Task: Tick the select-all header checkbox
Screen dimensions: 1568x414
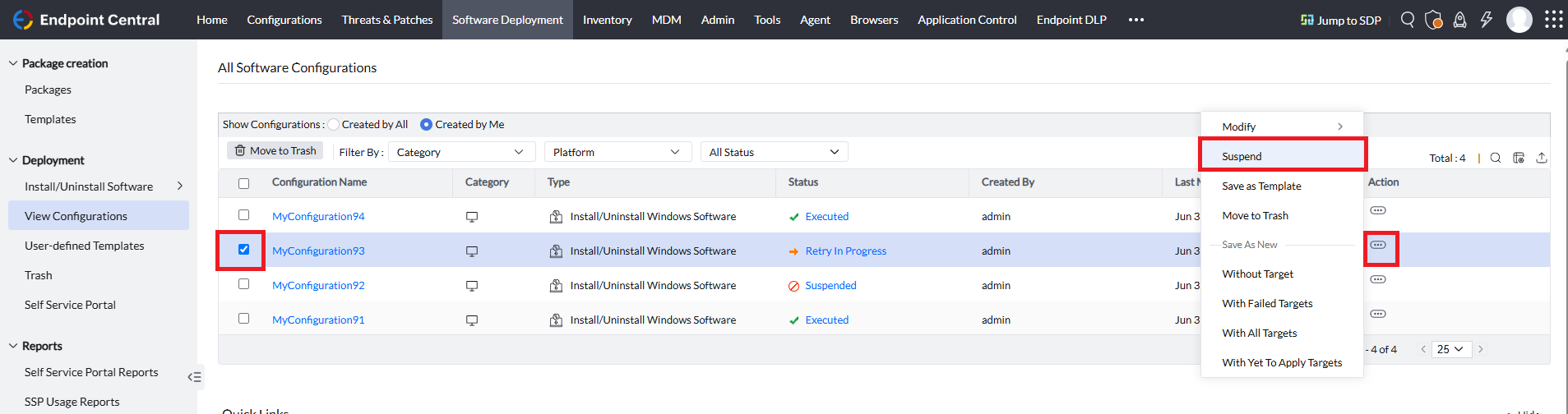Action: pyautogui.click(x=243, y=183)
